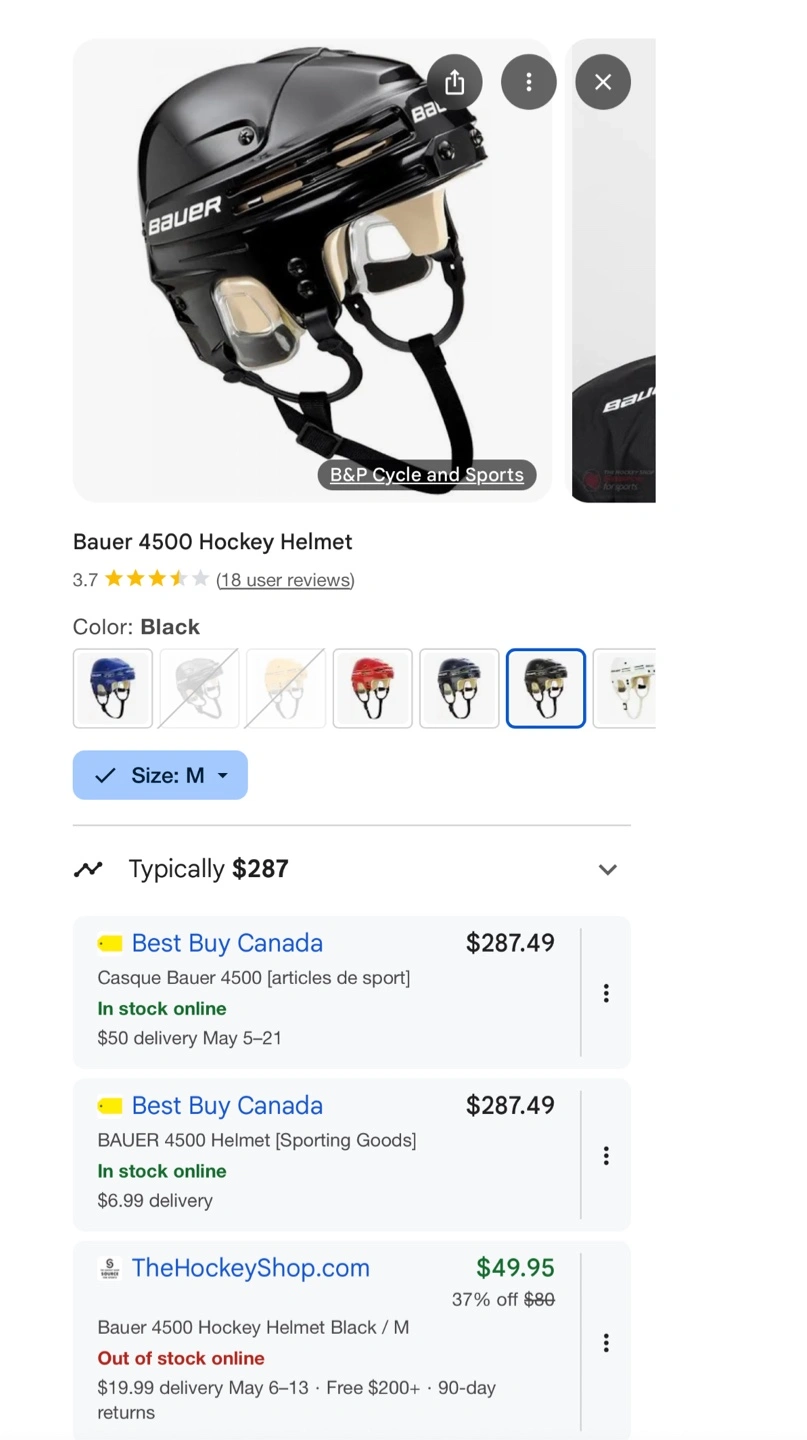Tap the share icon on product image
The image size is (807, 1440).
(454, 82)
